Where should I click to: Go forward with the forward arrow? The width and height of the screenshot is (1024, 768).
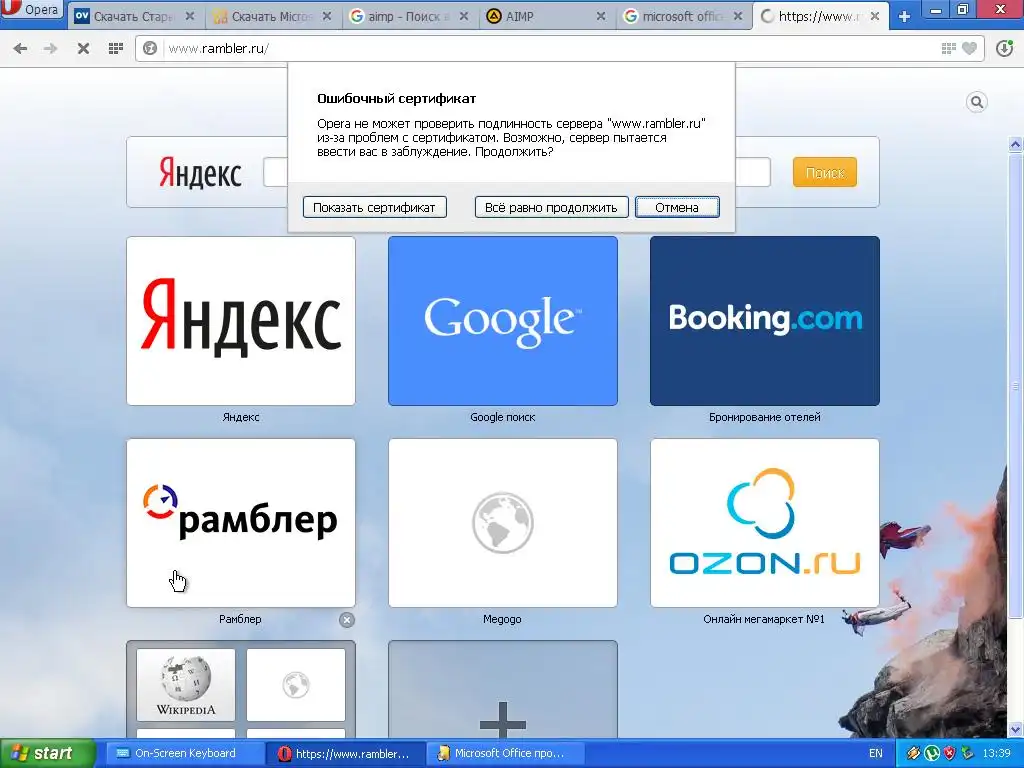(x=50, y=48)
